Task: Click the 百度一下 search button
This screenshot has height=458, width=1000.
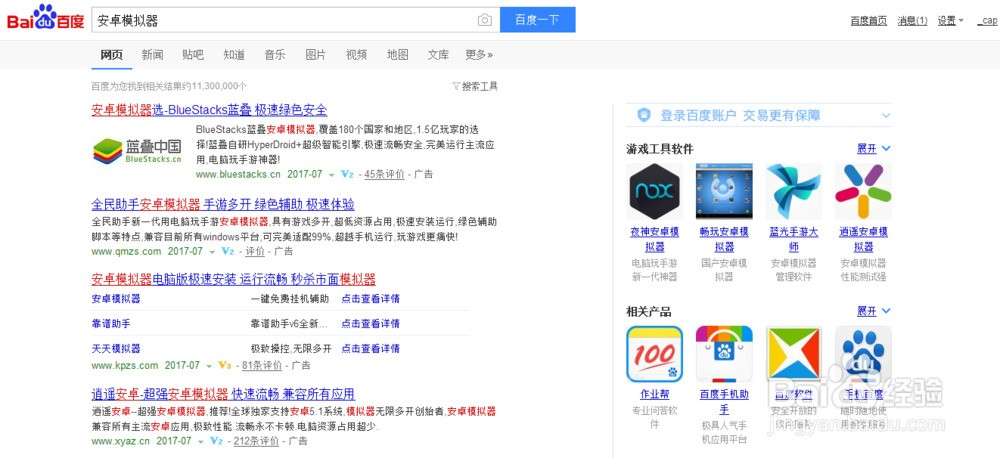Action: pos(538,20)
